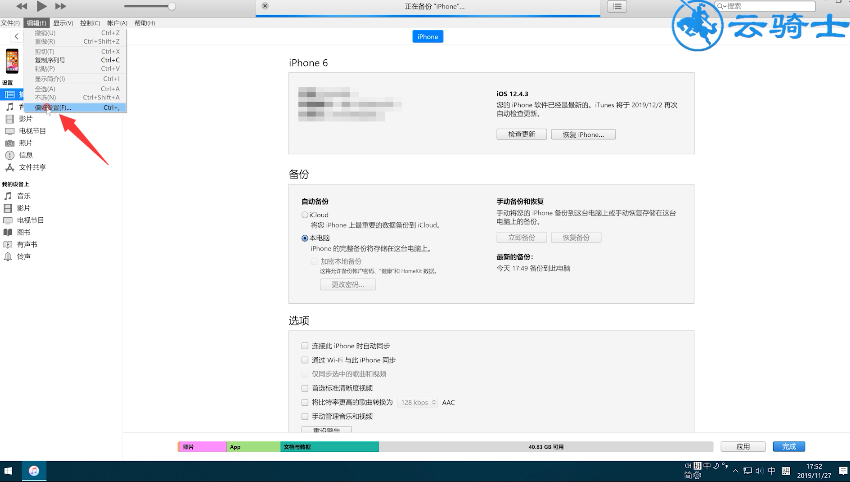
Task: Choose the Ctrl+A select all entry
Action: 75,88
